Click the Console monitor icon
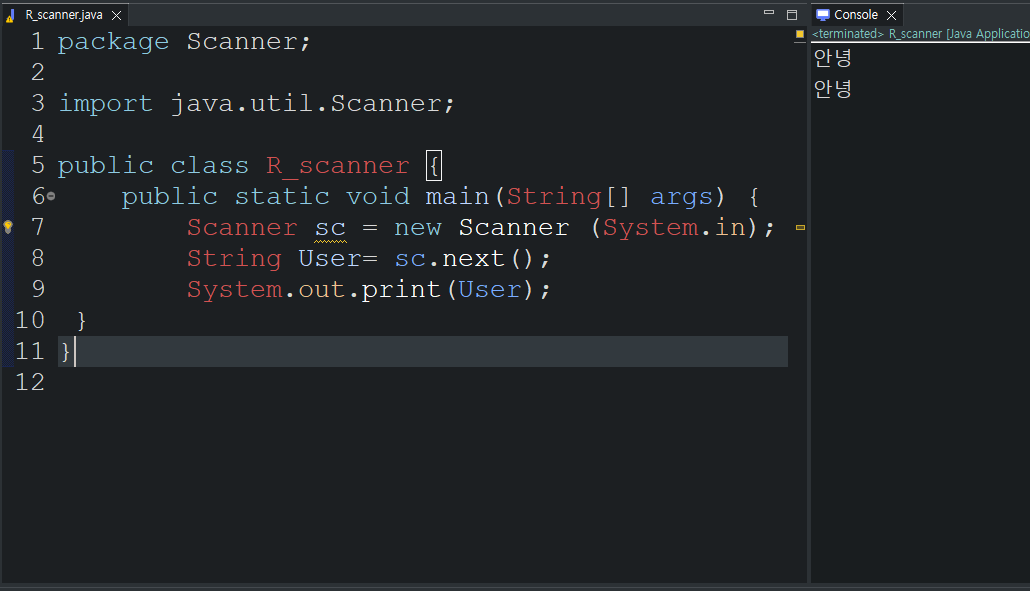Viewport: 1030px width, 591px height. pos(823,14)
